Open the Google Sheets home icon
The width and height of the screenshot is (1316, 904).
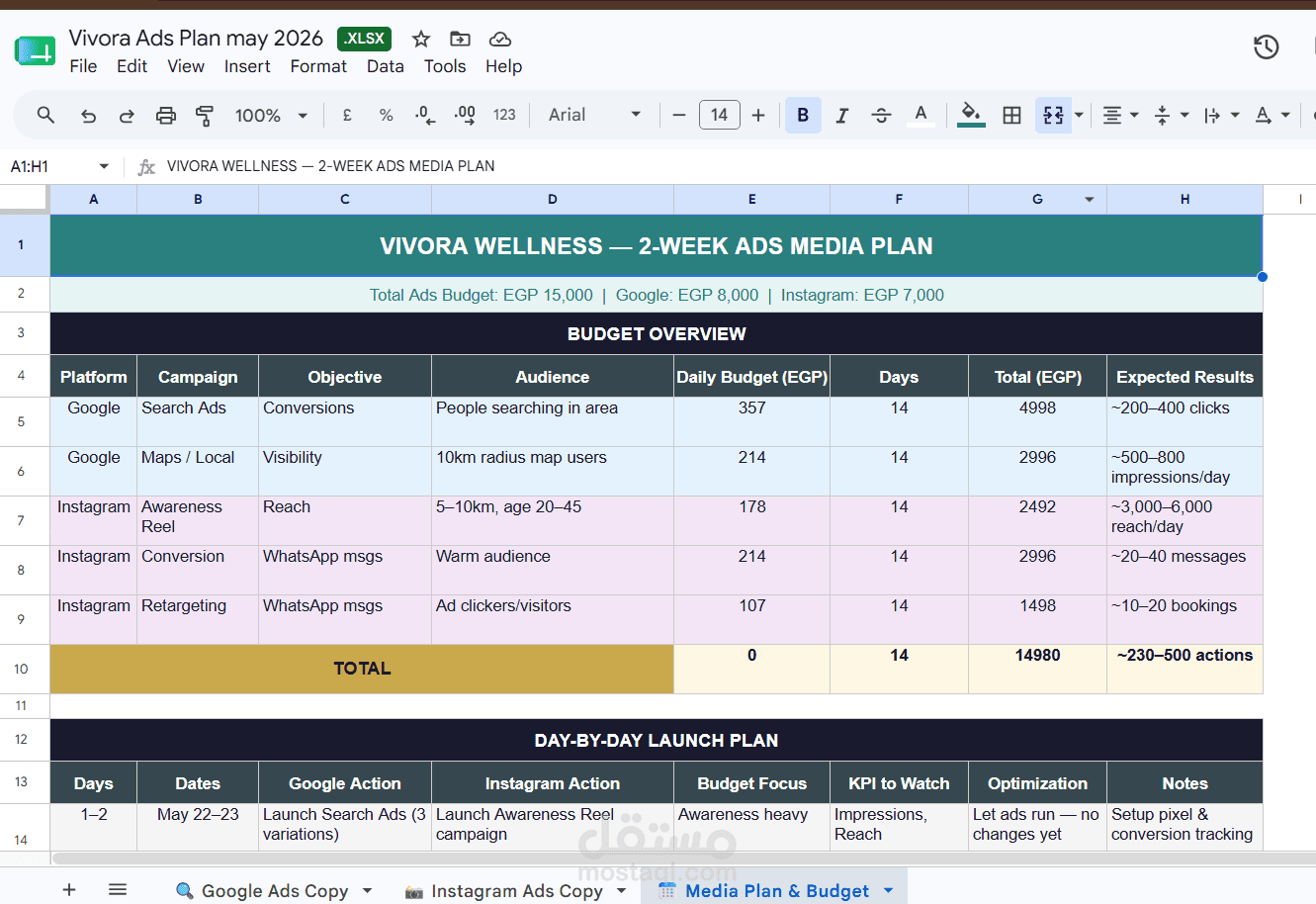click(x=35, y=50)
